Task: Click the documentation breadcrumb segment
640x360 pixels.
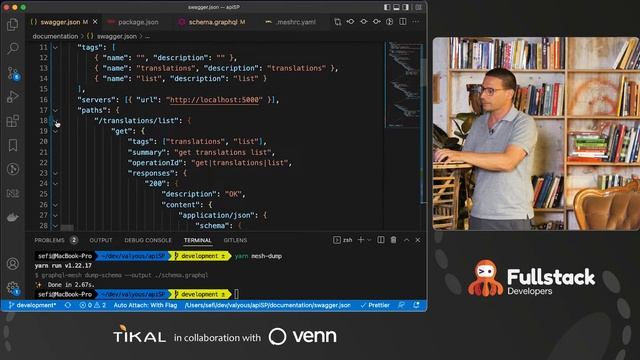Action: 55,36
